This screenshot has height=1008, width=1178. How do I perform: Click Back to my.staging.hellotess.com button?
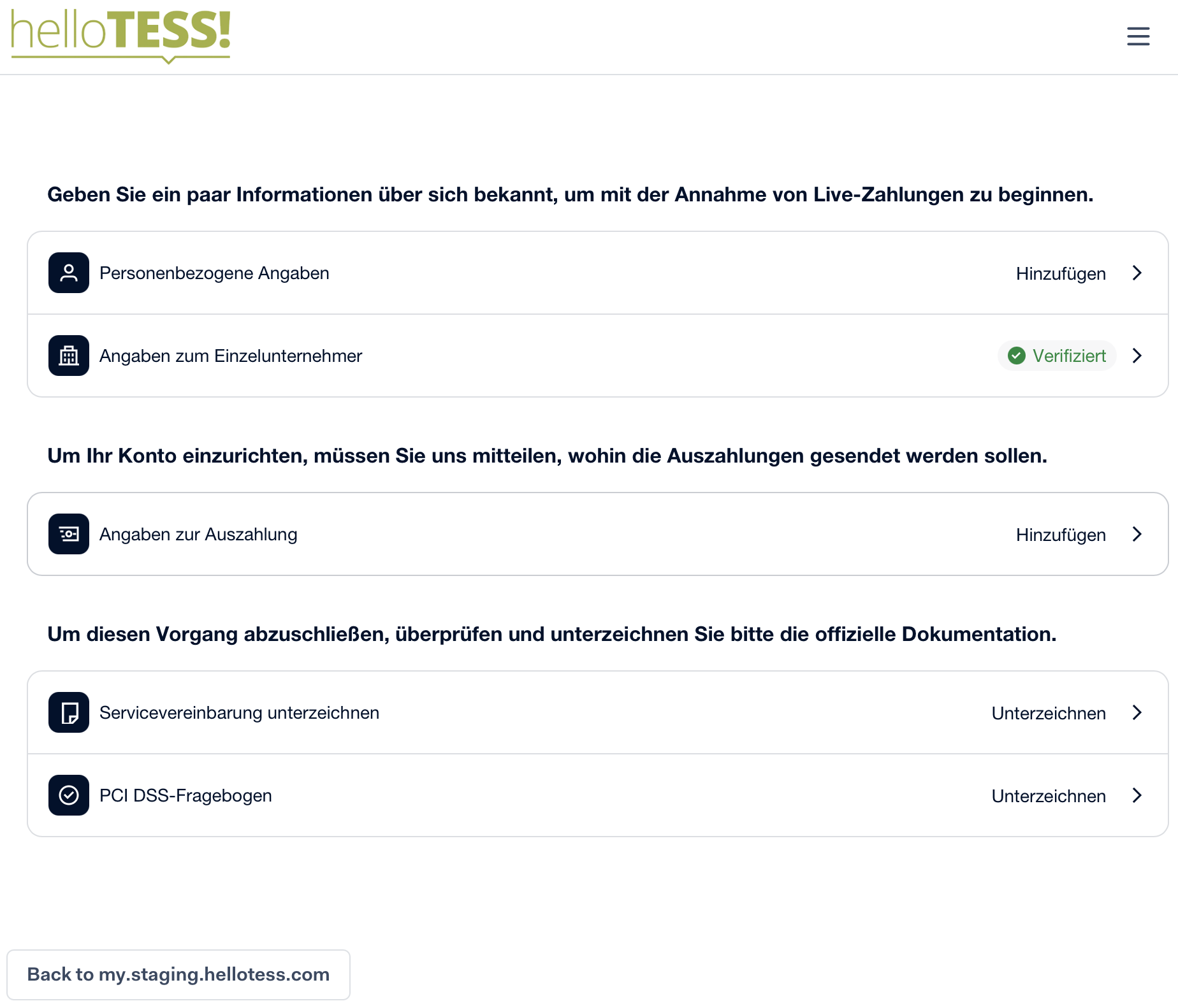click(x=178, y=974)
